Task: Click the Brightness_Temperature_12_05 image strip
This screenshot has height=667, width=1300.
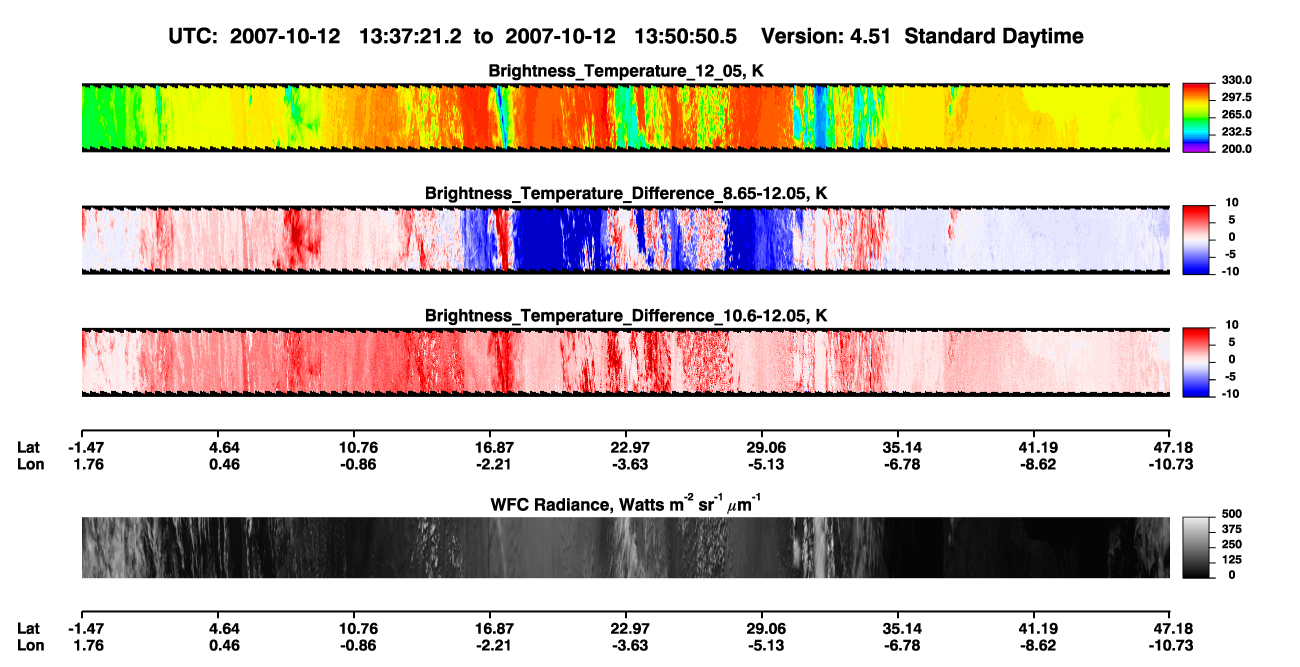Action: [x=625, y=117]
